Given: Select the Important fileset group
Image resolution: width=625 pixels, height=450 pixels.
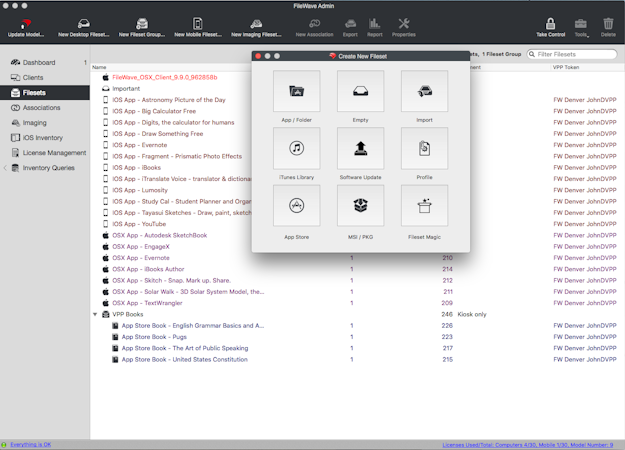Looking at the screenshot, I should (126, 88).
